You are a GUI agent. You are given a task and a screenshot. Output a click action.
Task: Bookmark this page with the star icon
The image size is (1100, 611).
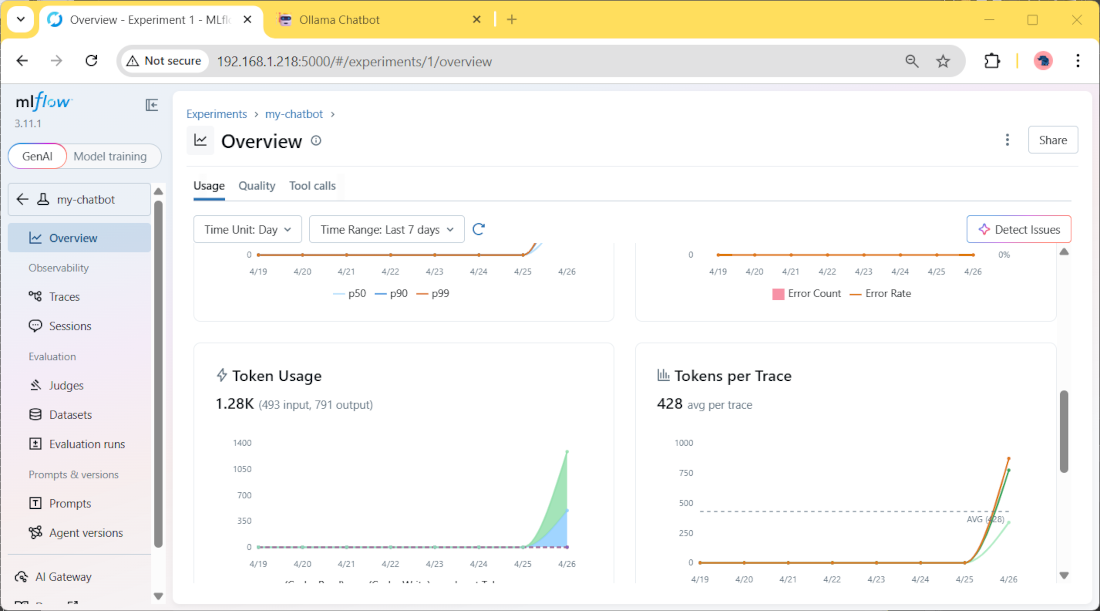pos(943,61)
